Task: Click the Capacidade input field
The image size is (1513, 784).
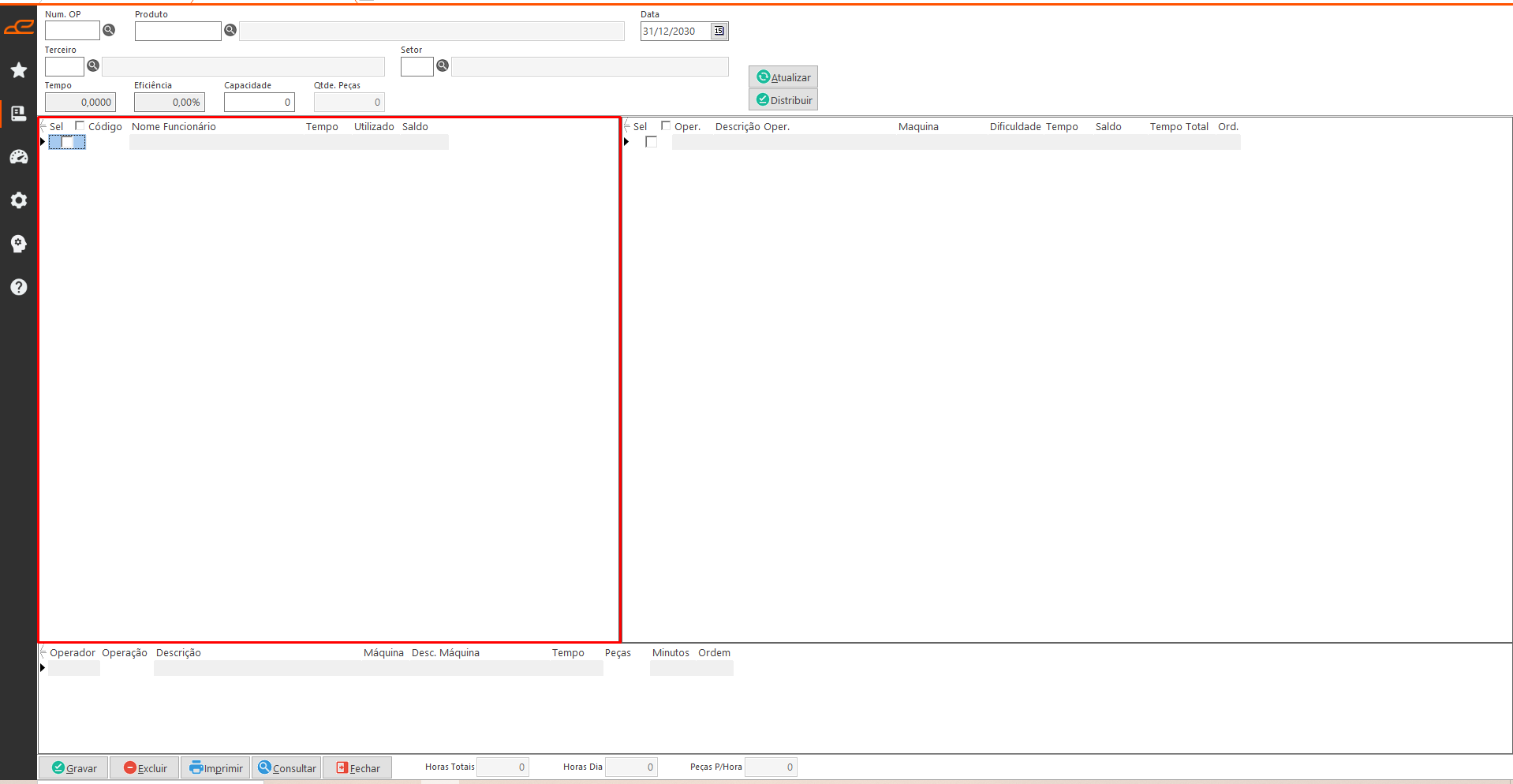Action: pyautogui.click(x=259, y=102)
